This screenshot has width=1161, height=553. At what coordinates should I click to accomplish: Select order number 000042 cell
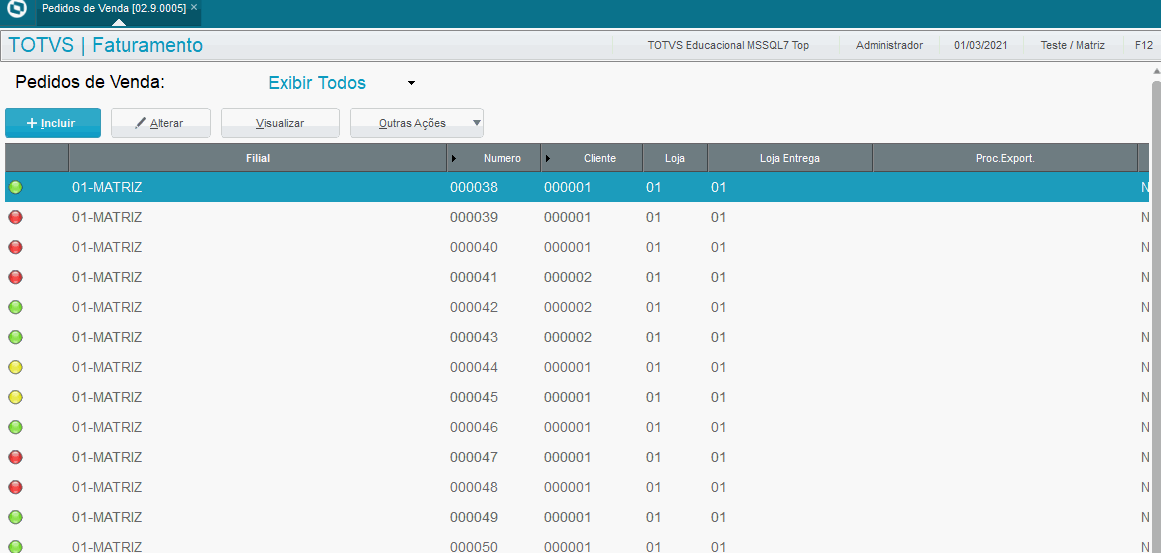coord(474,307)
